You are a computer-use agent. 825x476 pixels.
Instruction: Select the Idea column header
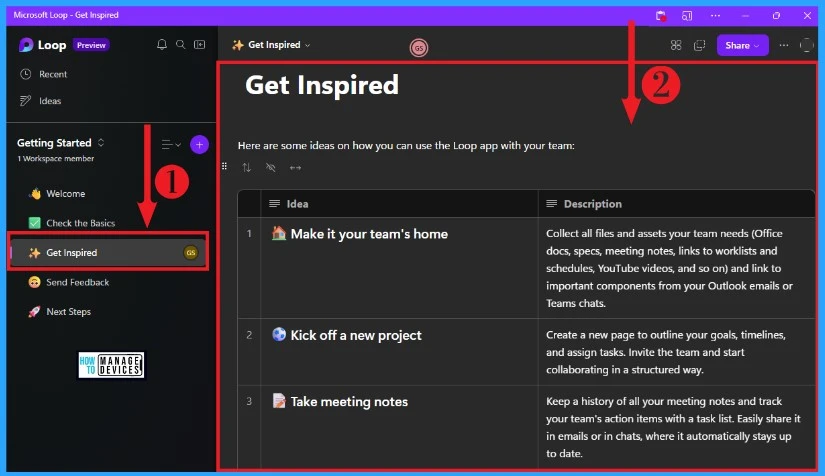[399, 204]
